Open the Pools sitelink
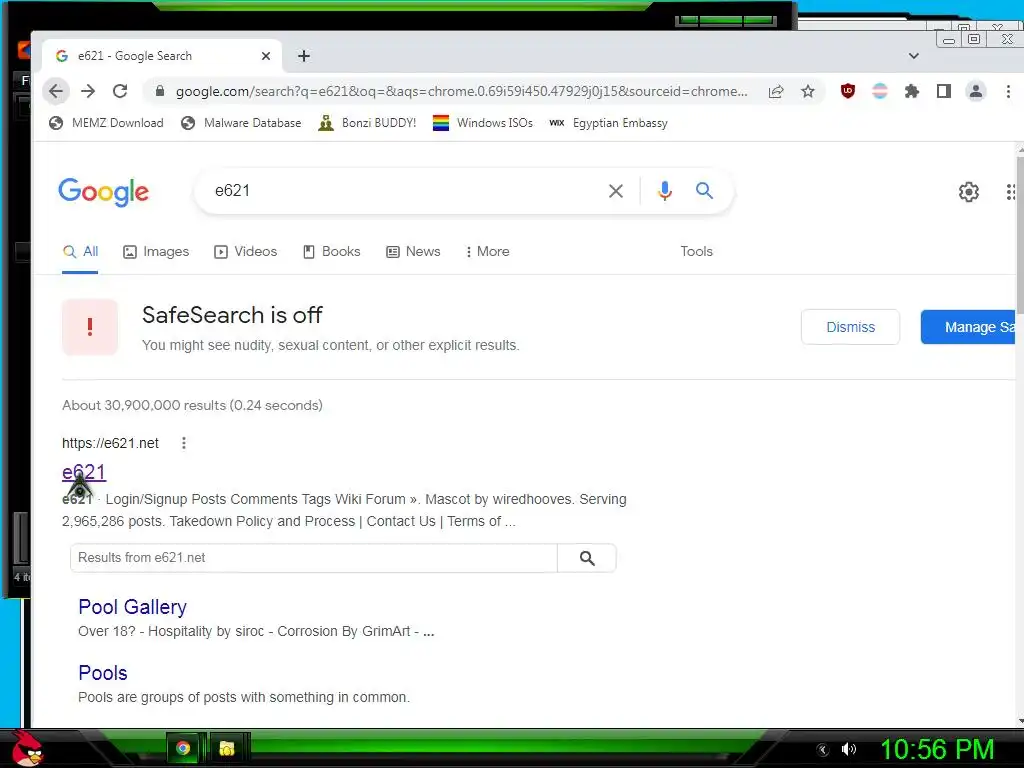 pos(103,673)
